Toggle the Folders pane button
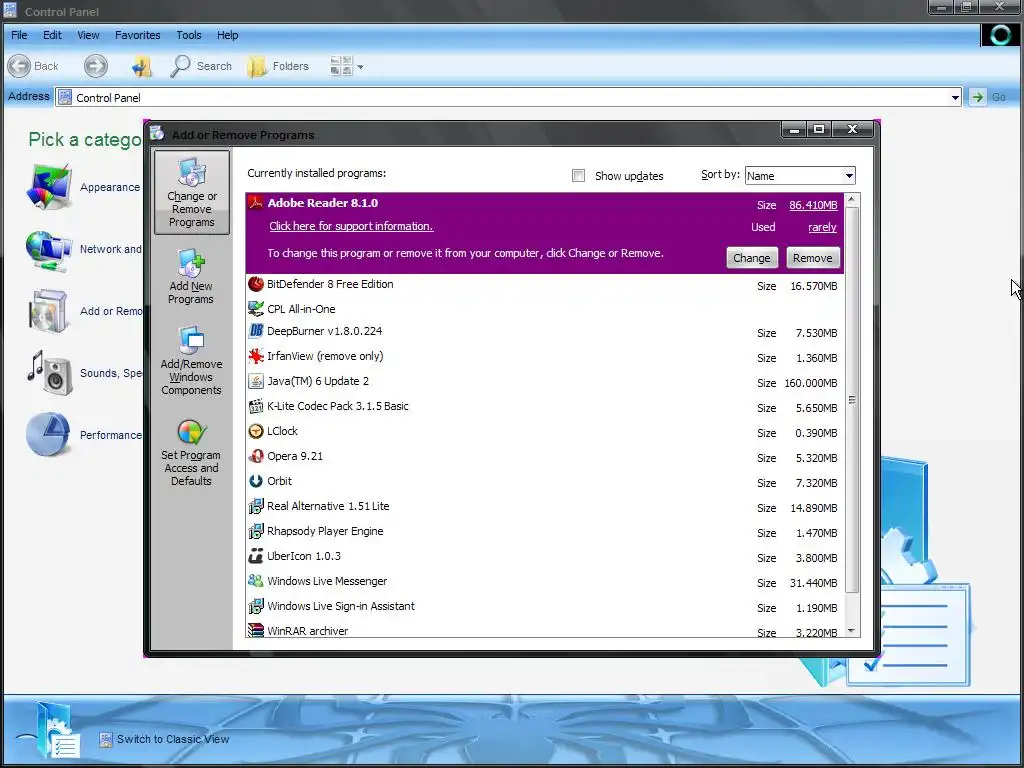 278,66
